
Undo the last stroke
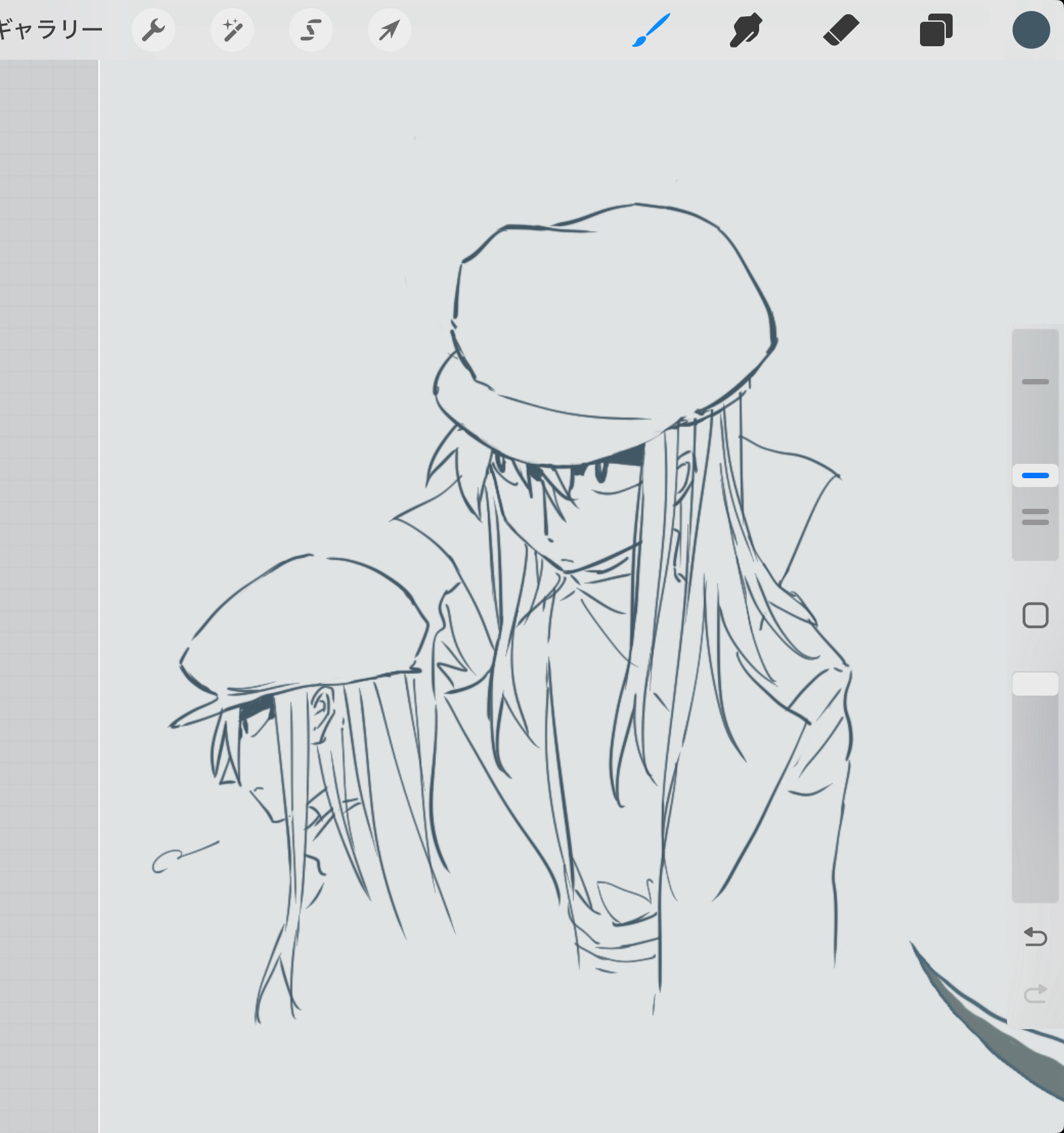[1035, 937]
